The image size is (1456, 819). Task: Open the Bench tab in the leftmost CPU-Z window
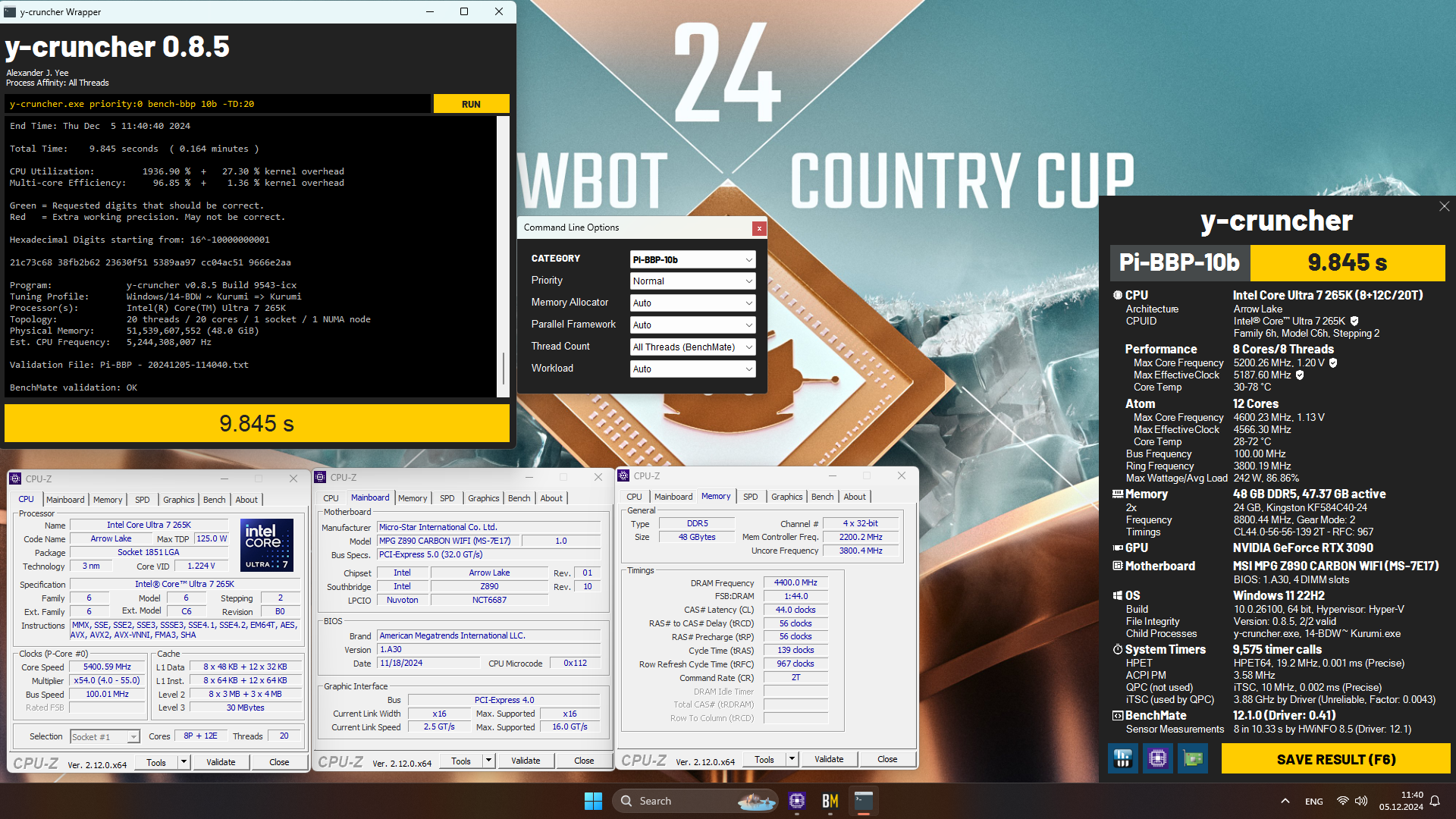(x=214, y=500)
